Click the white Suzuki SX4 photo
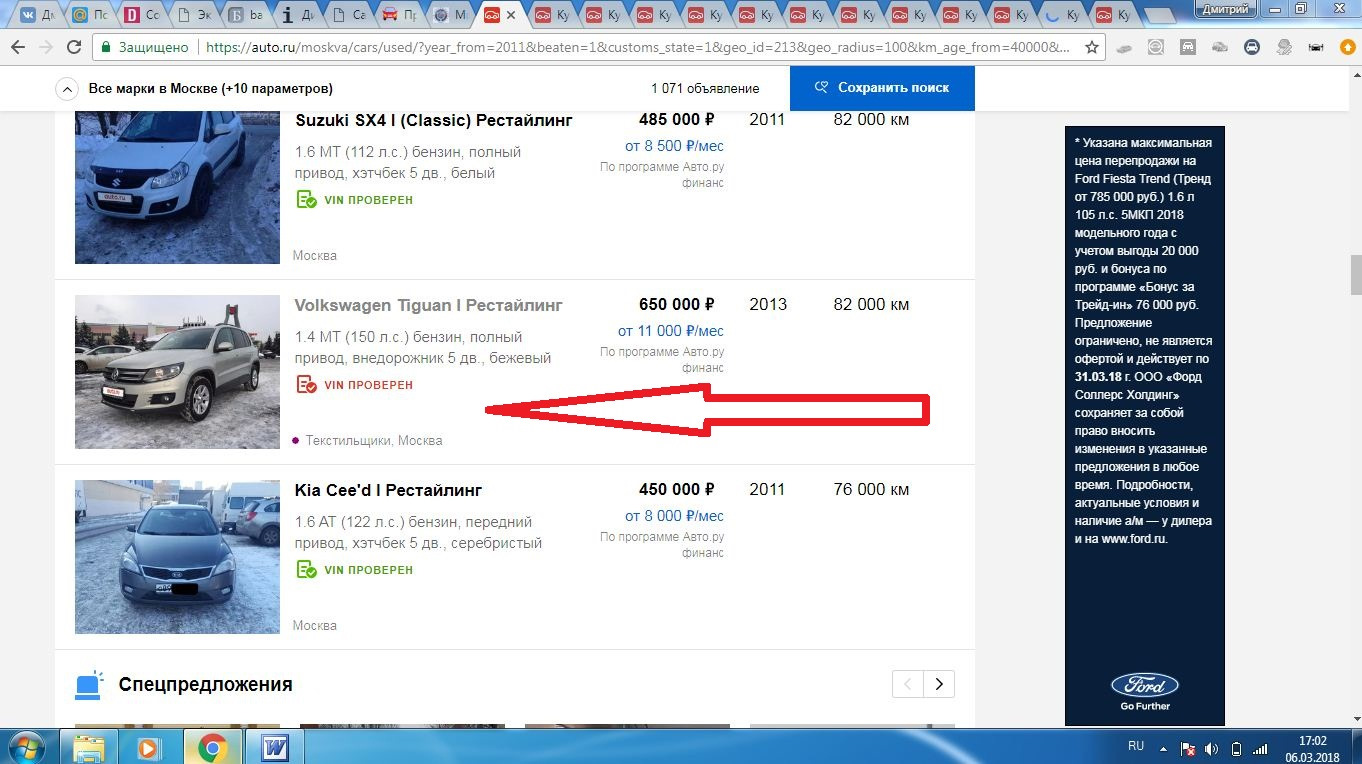Viewport: 1362px width, 764px height. tap(177, 187)
